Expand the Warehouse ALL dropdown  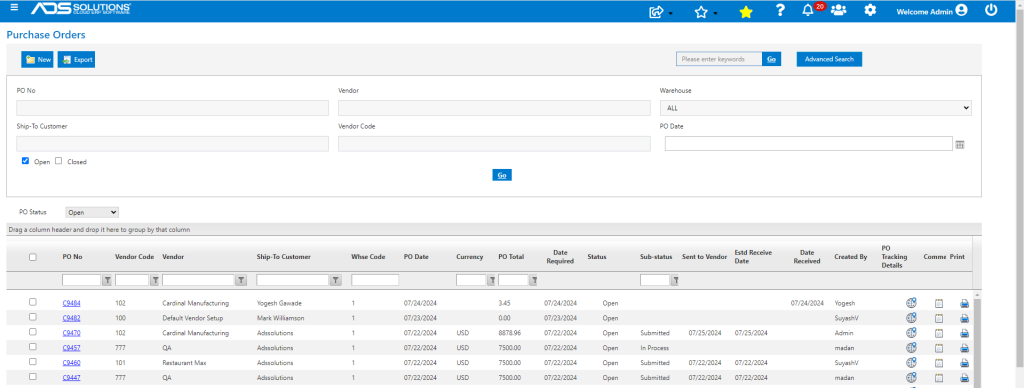tap(816, 108)
